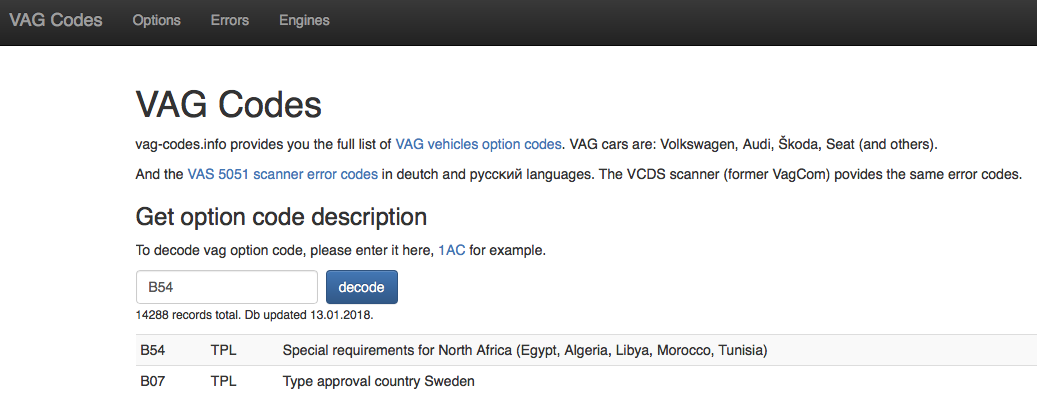Screen dimensions: 1037x409
Task: Go to the Errors page
Action: [230, 20]
